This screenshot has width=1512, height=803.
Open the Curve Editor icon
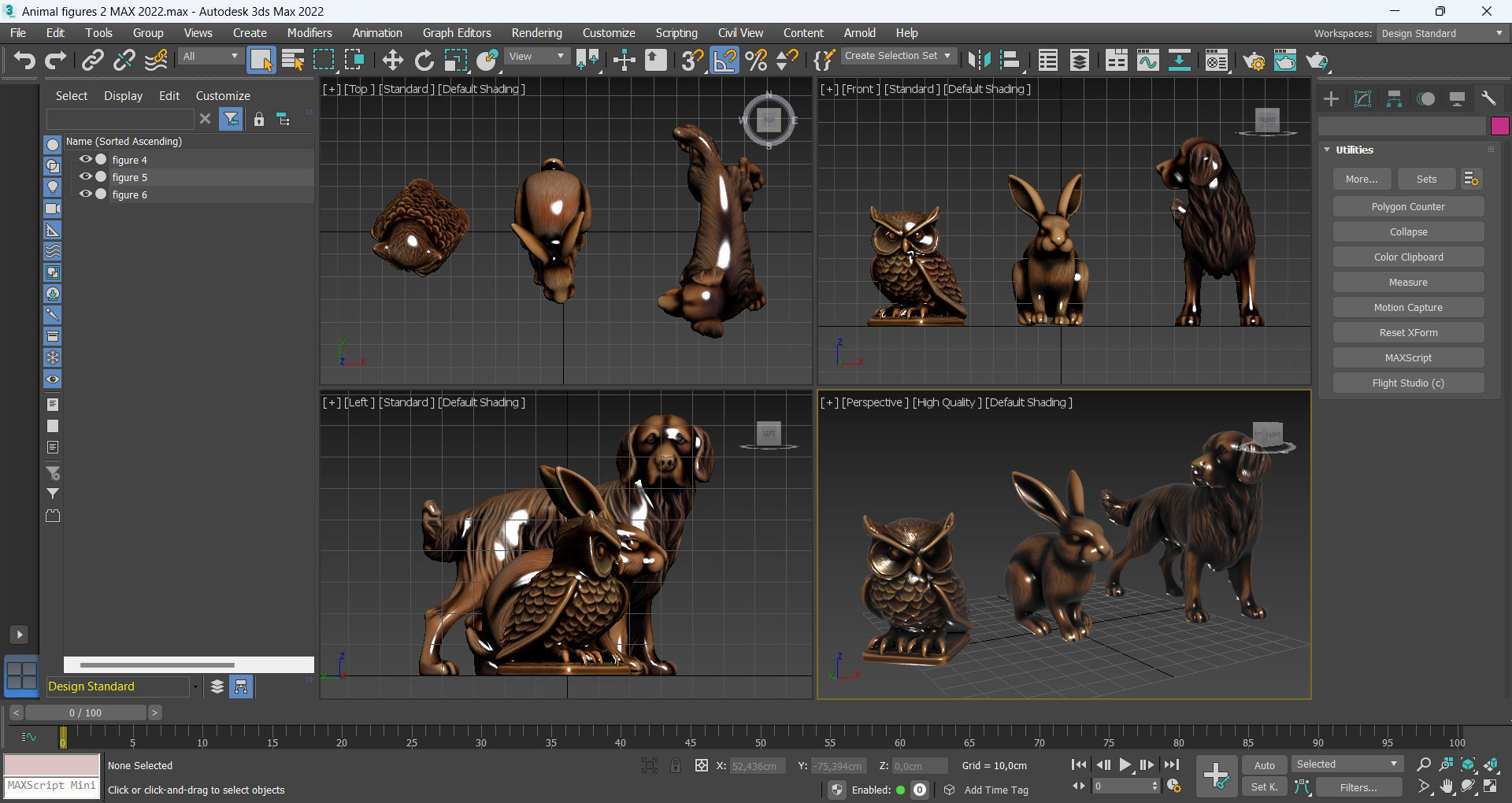(1147, 60)
